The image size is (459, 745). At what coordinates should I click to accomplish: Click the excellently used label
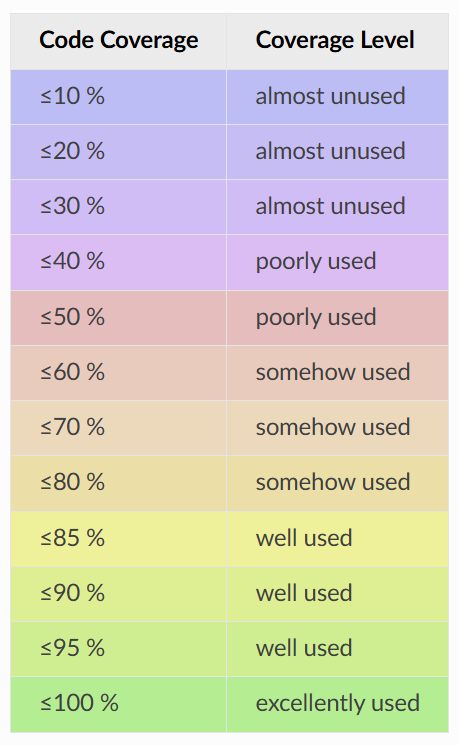pyautogui.click(x=337, y=704)
